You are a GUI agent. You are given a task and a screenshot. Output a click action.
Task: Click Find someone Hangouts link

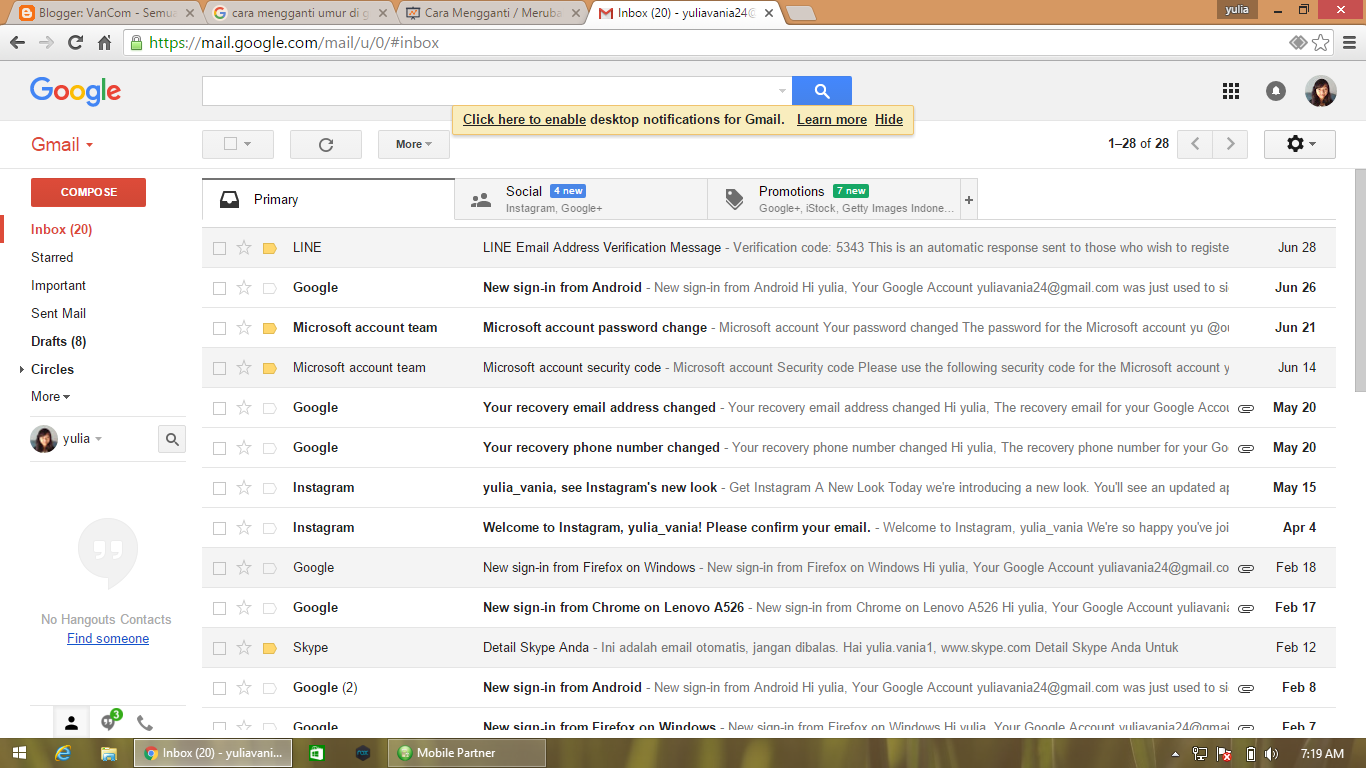tap(108, 639)
